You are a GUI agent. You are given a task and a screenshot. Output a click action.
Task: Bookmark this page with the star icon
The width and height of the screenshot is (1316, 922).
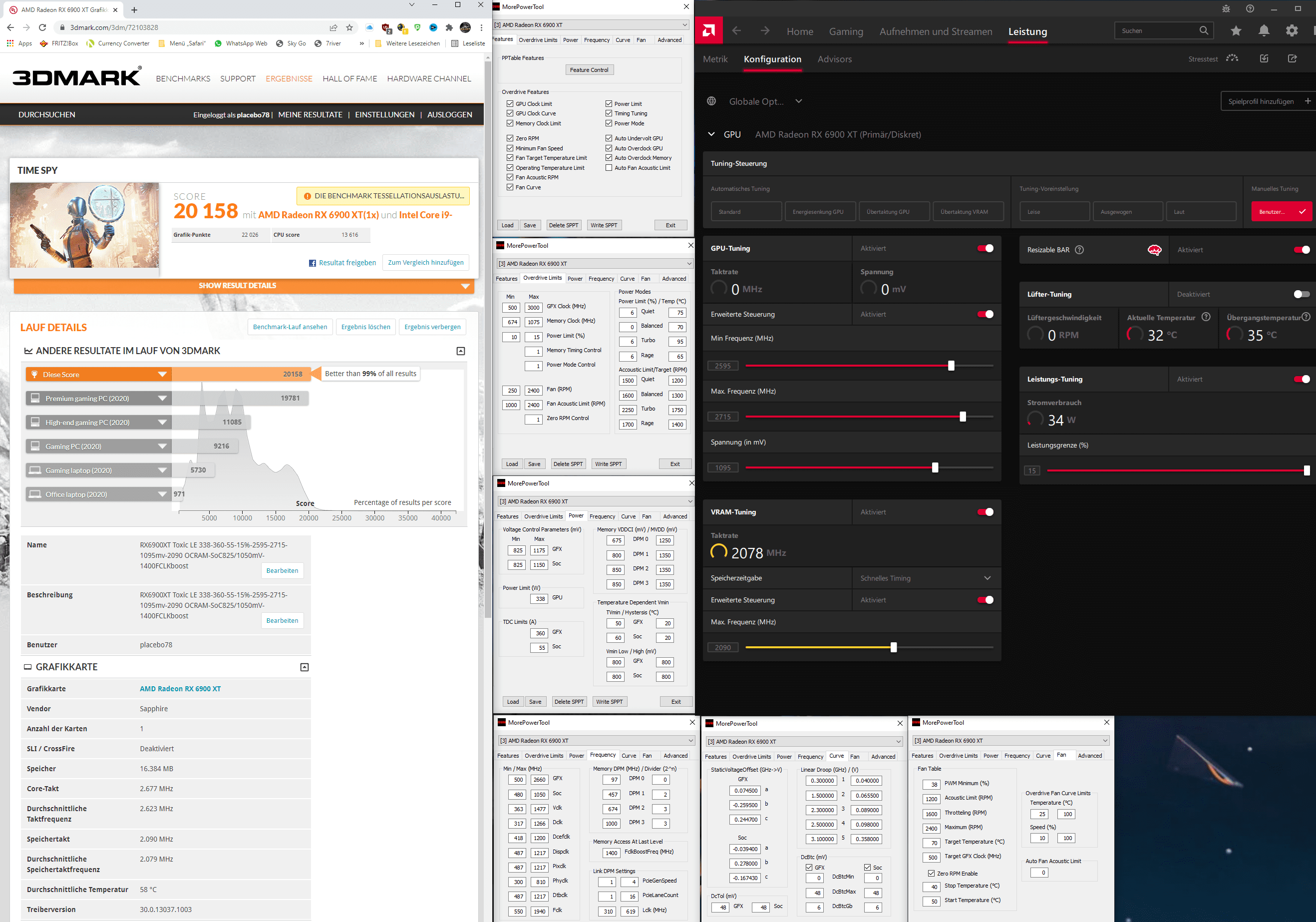click(x=349, y=27)
